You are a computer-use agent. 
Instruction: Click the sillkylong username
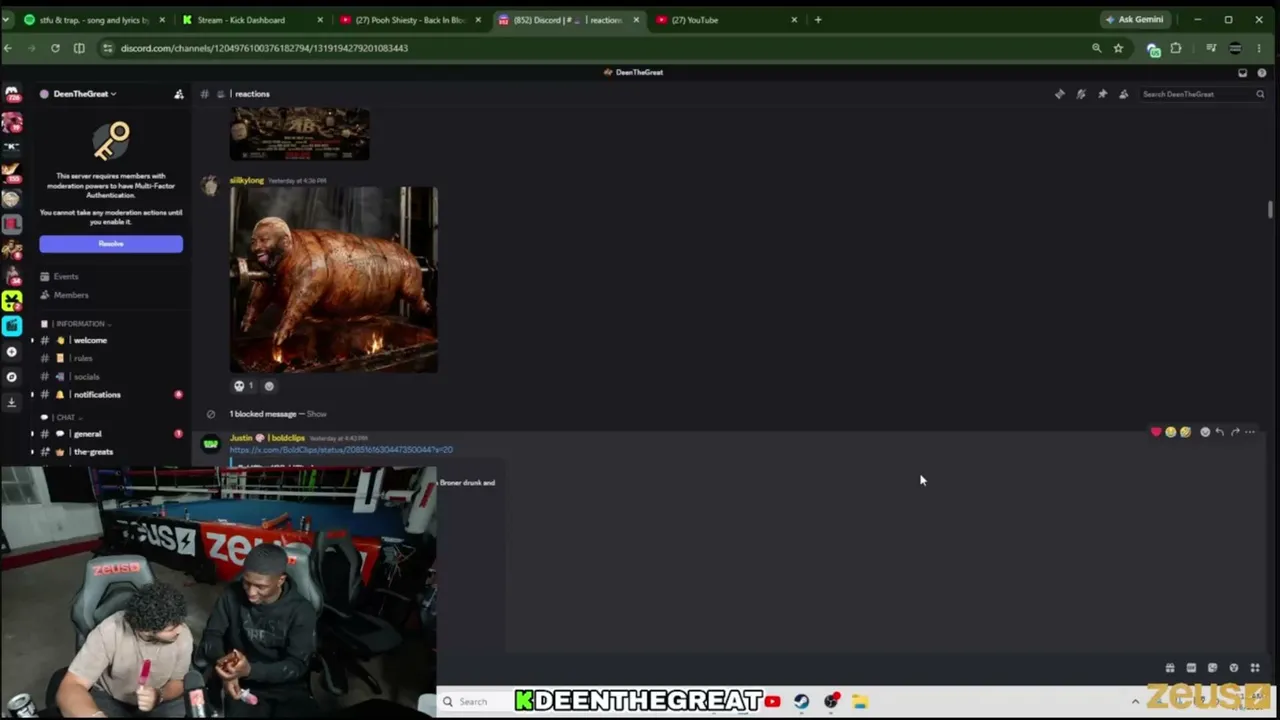[x=247, y=181]
